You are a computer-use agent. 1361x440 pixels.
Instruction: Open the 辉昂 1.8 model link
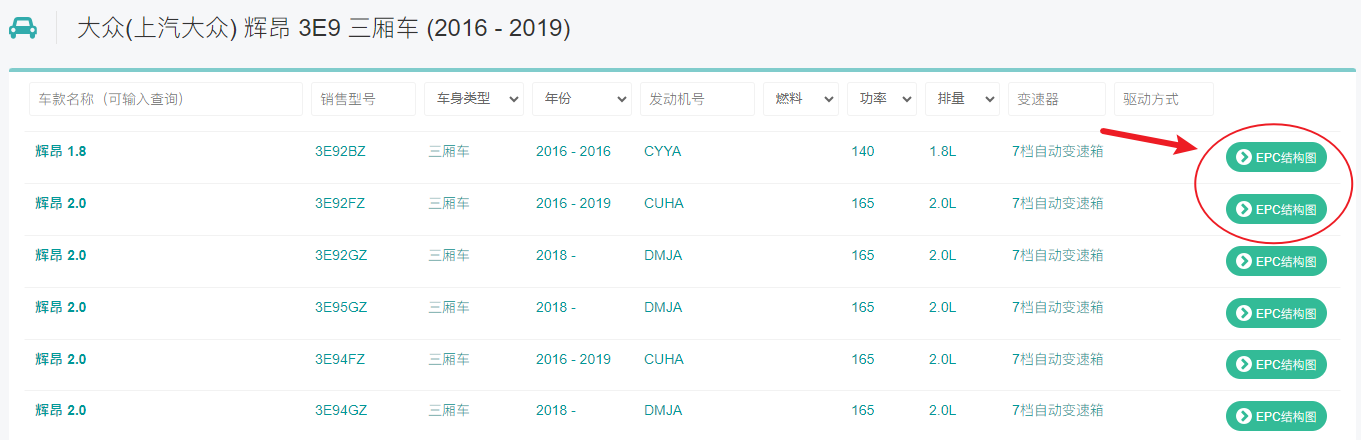(61, 152)
